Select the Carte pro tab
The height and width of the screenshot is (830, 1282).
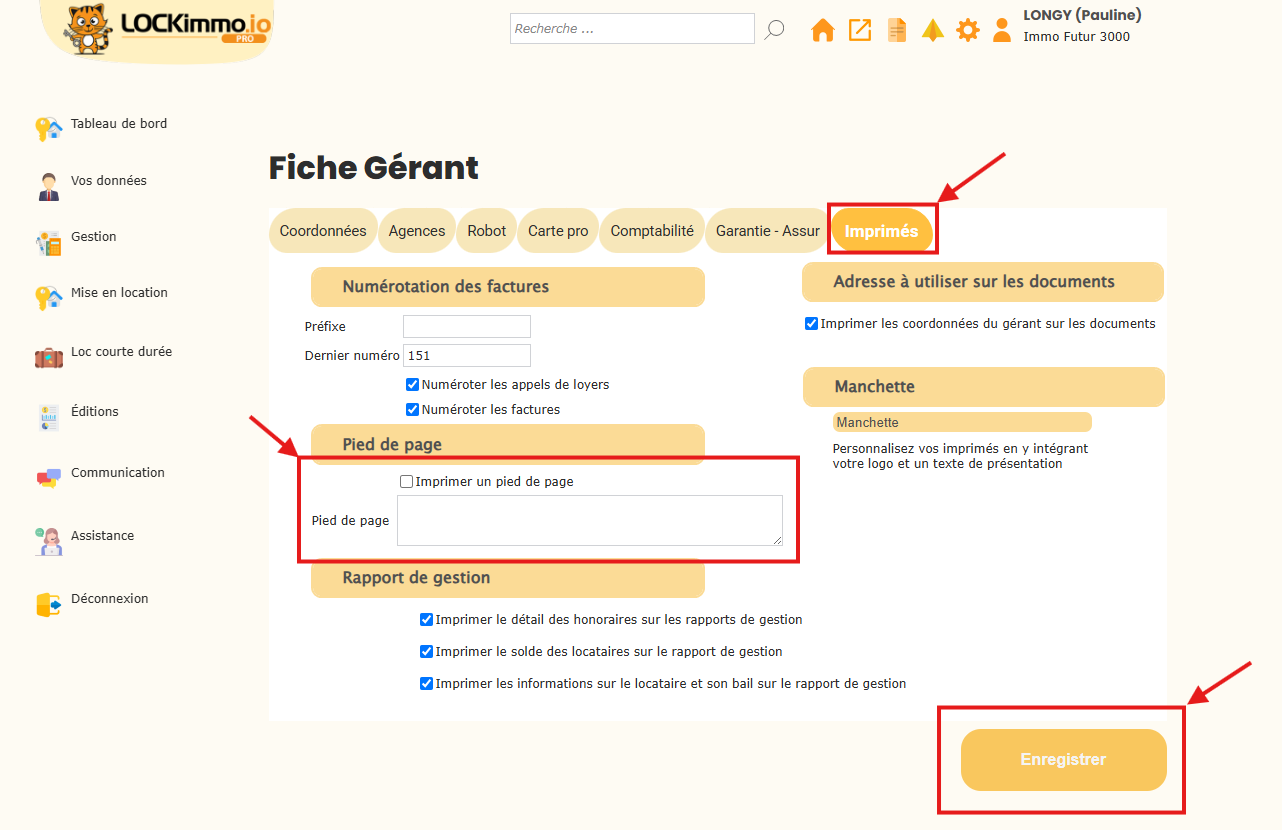click(x=558, y=231)
